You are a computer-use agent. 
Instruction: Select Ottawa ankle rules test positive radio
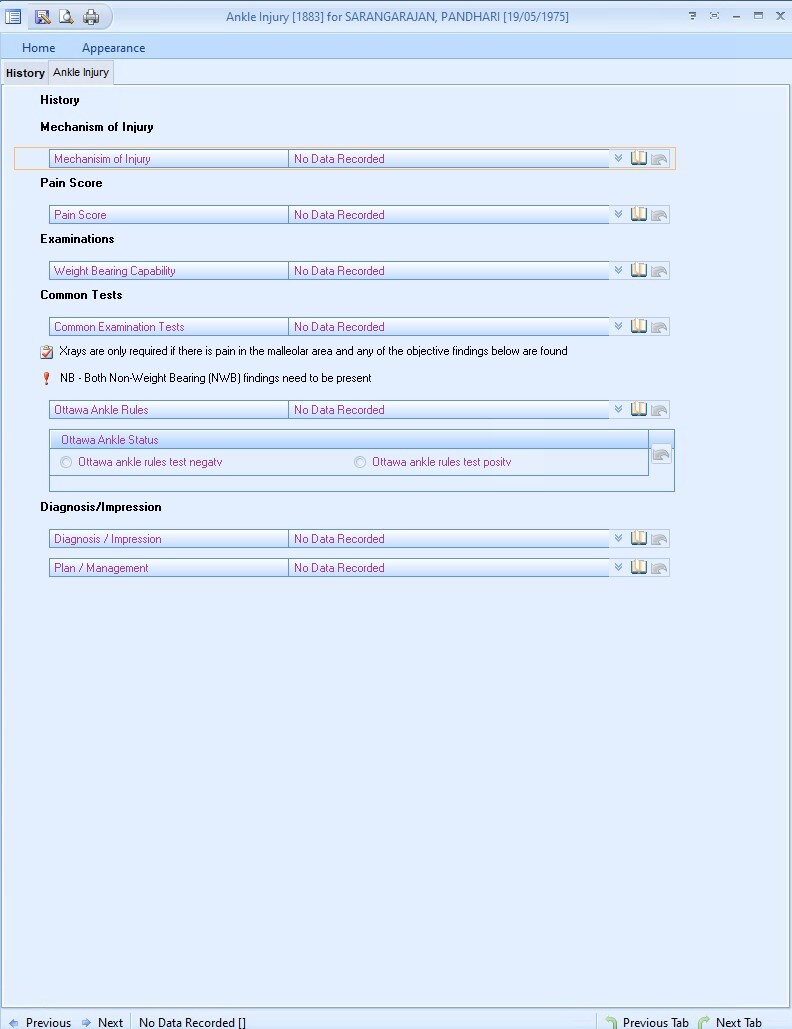[360, 462]
